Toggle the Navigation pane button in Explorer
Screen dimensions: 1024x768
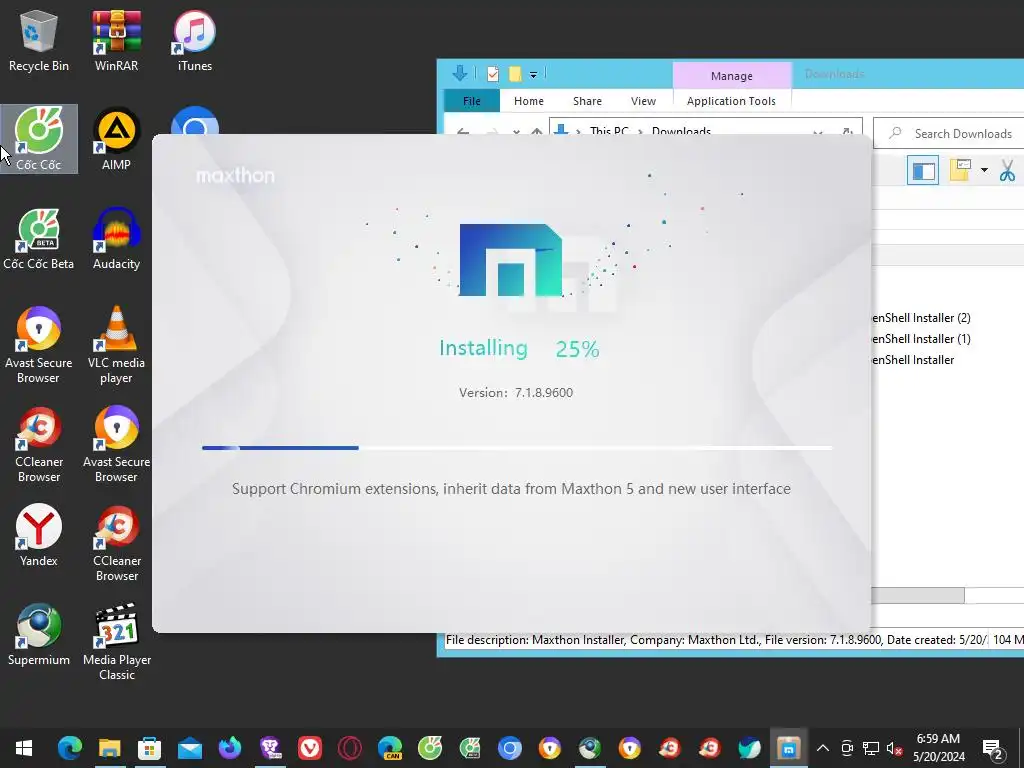[923, 170]
